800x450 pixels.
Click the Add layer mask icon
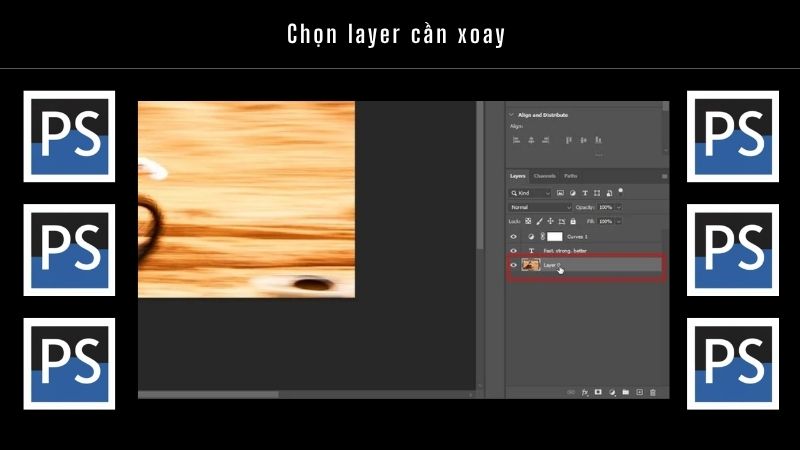598,392
